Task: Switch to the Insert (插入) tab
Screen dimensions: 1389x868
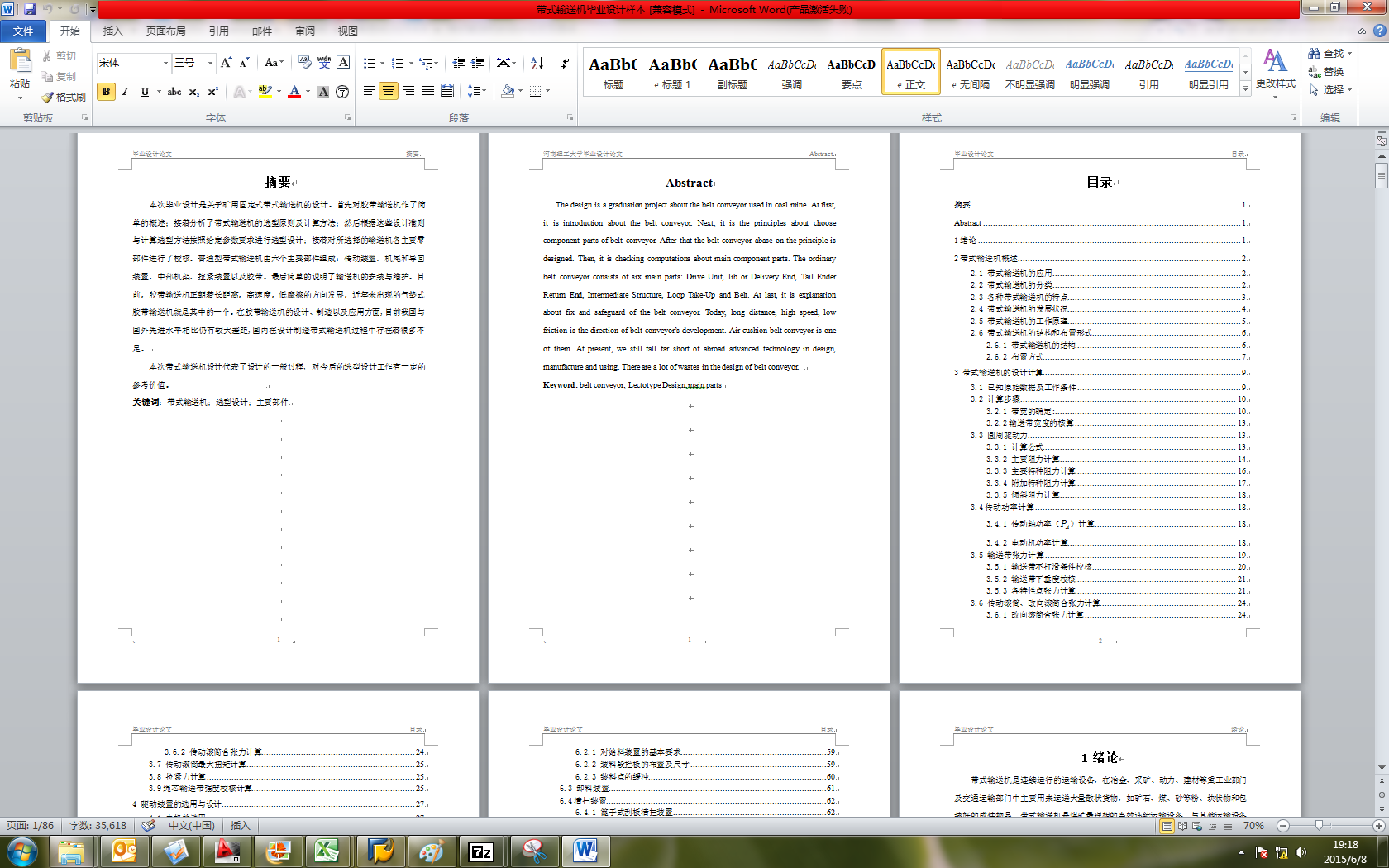Action: click(112, 31)
